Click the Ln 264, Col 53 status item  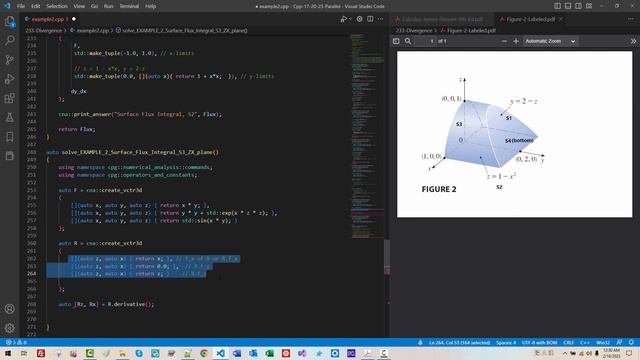point(459,342)
